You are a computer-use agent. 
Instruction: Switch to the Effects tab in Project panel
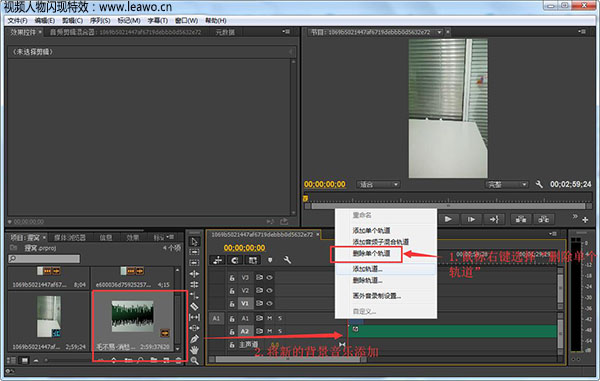[133, 238]
